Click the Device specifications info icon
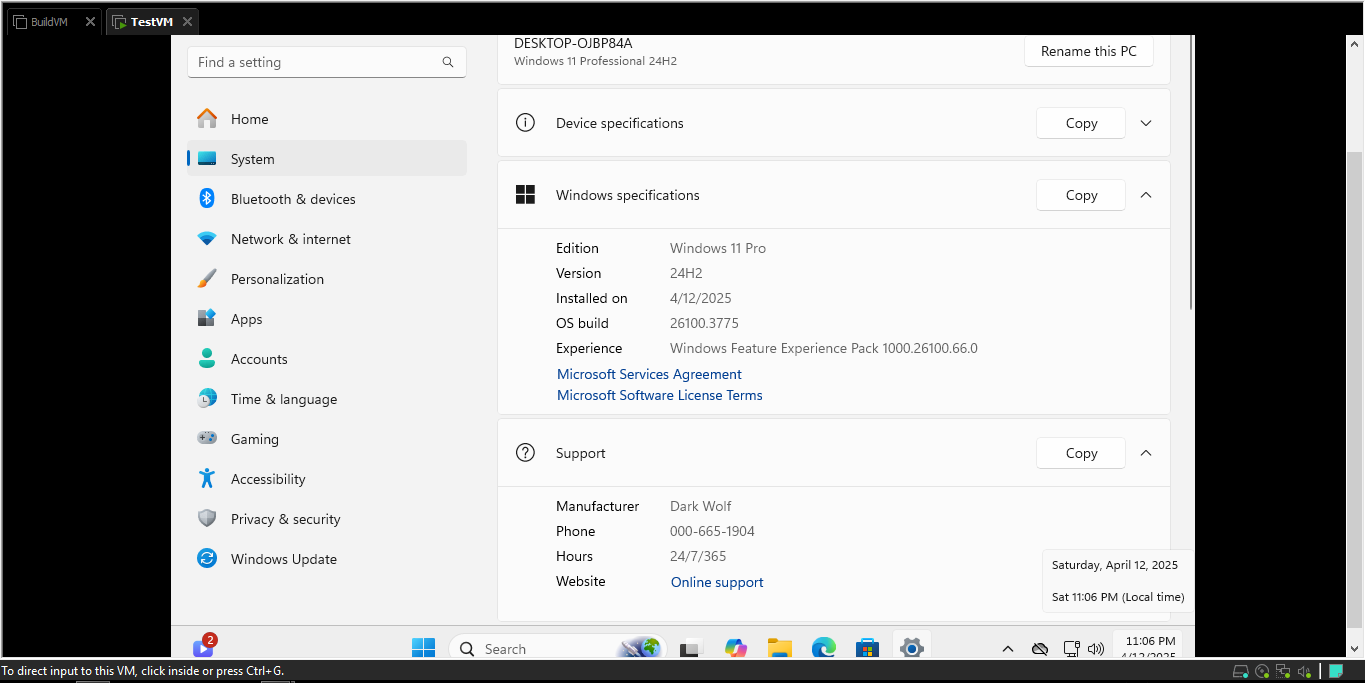The height and width of the screenshot is (683, 1365). (525, 123)
